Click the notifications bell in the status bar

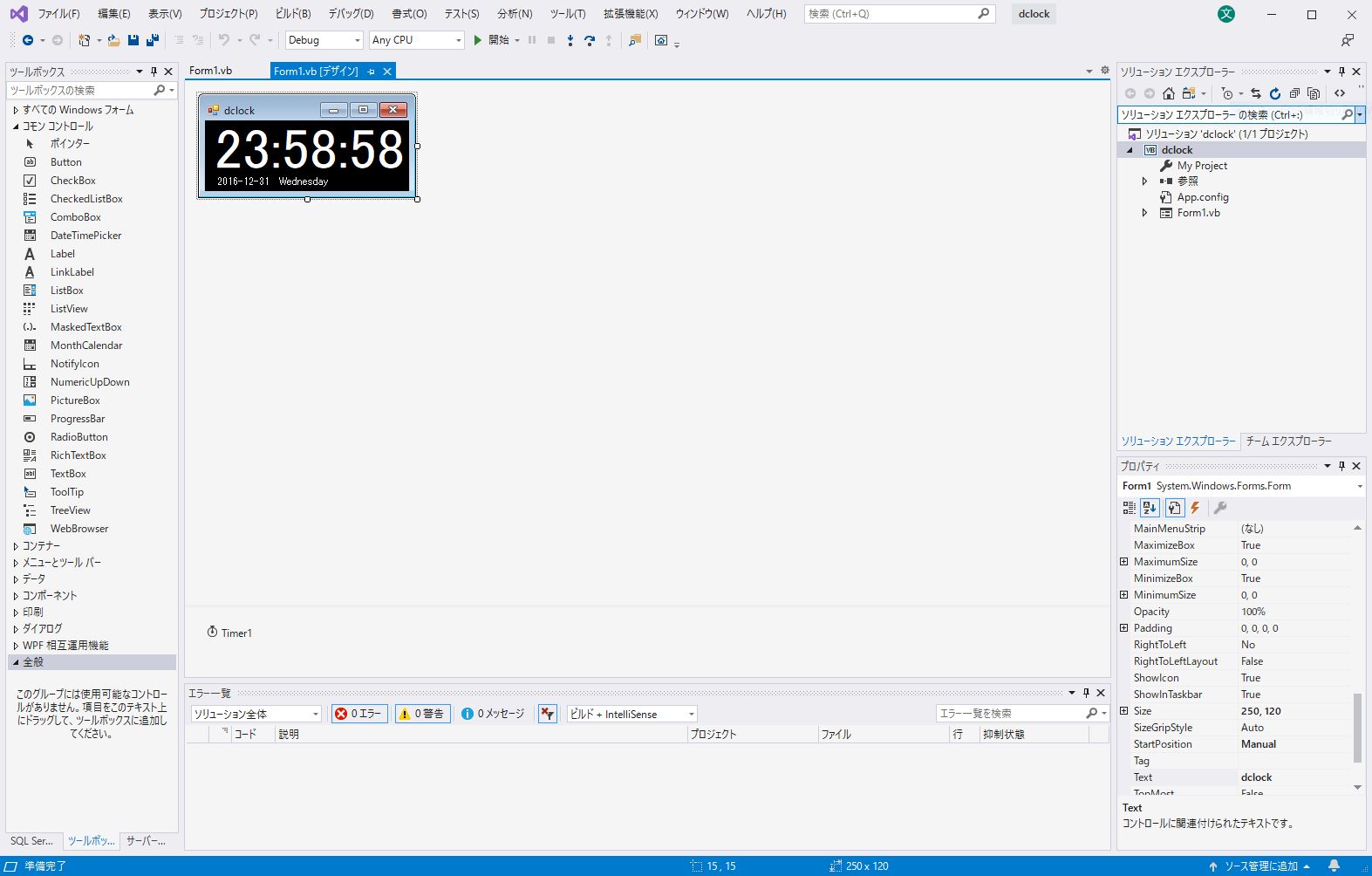click(x=1334, y=866)
